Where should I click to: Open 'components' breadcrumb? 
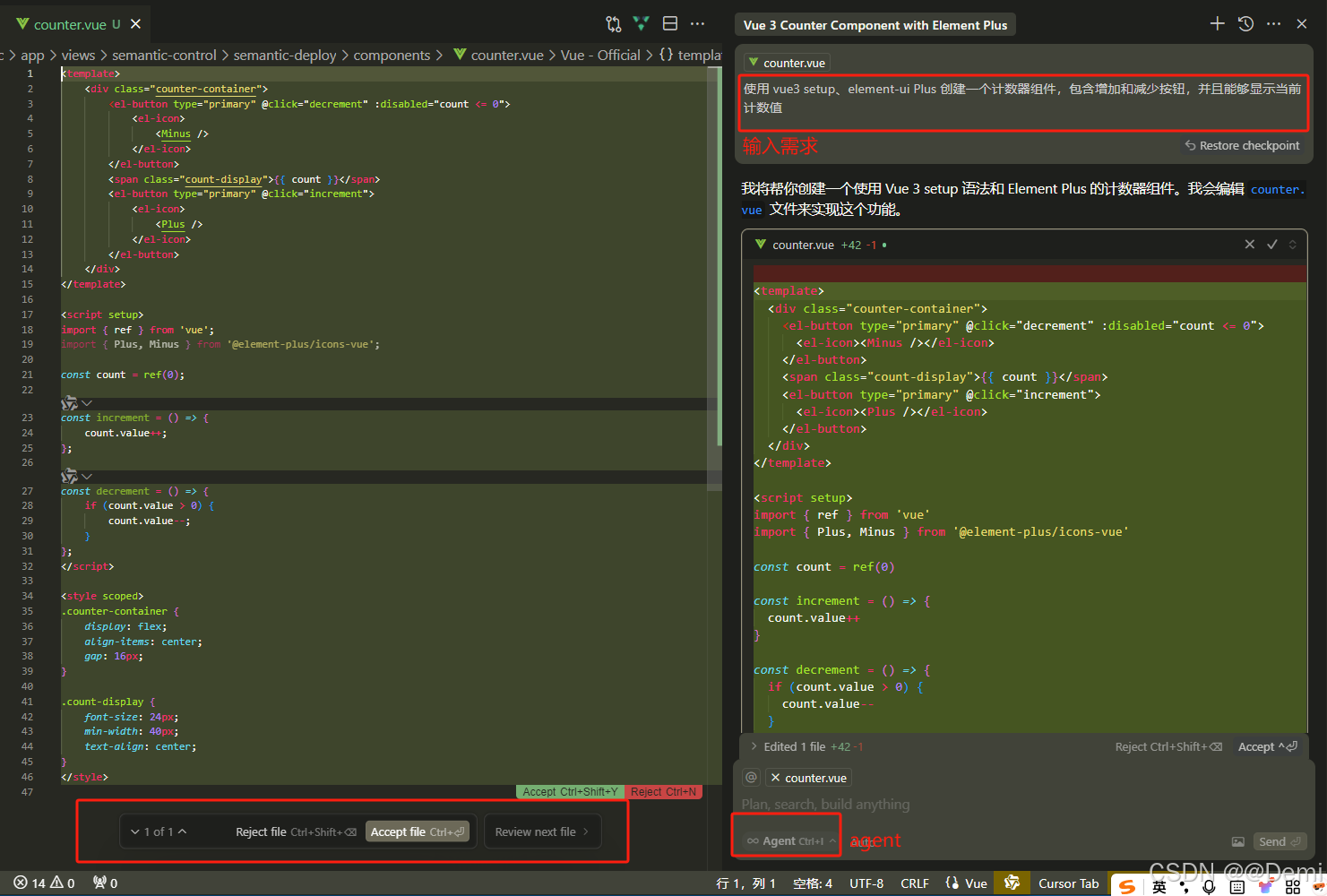(x=392, y=55)
